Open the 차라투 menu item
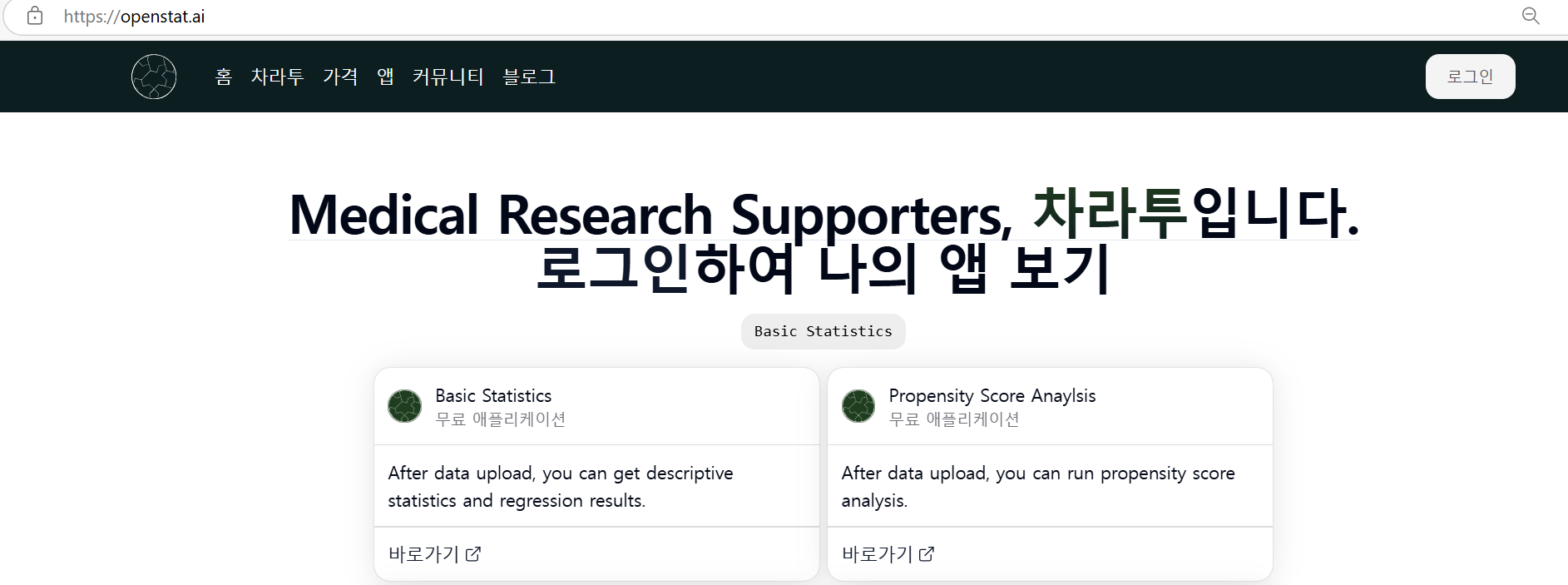The height and width of the screenshot is (585, 1568). 277,77
